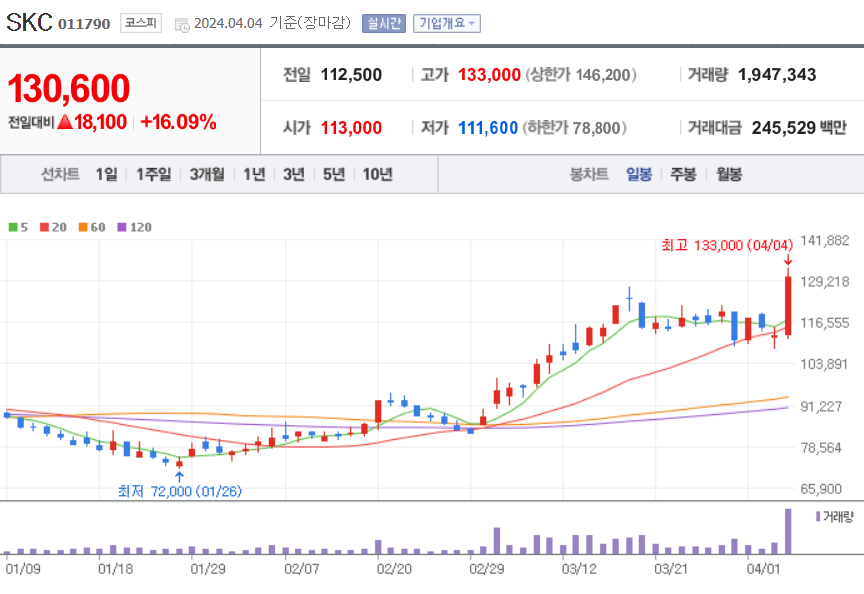Click the orange 60-day moving average swatch

coord(83,227)
